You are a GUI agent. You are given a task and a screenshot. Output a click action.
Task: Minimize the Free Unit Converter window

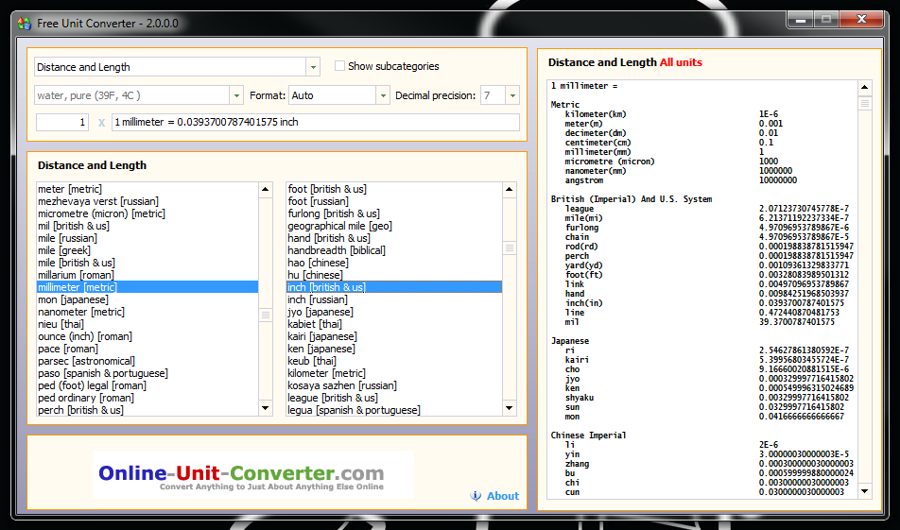click(x=800, y=19)
